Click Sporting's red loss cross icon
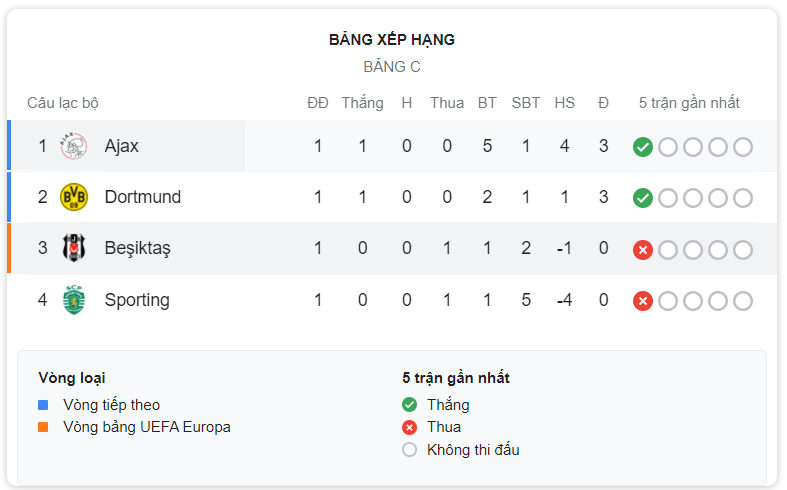The width and height of the screenshot is (787, 490). tap(643, 301)
